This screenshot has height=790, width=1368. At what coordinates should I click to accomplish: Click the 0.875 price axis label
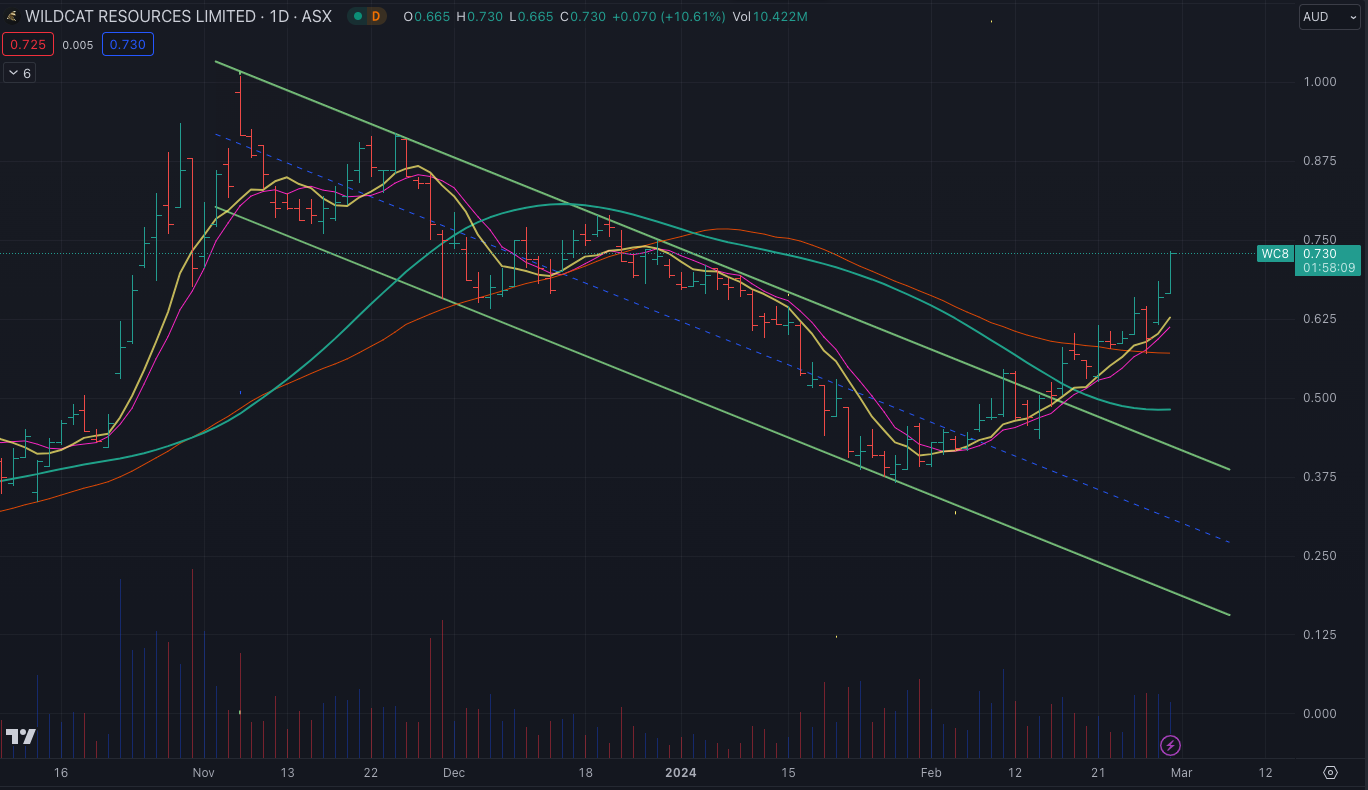1318,161
